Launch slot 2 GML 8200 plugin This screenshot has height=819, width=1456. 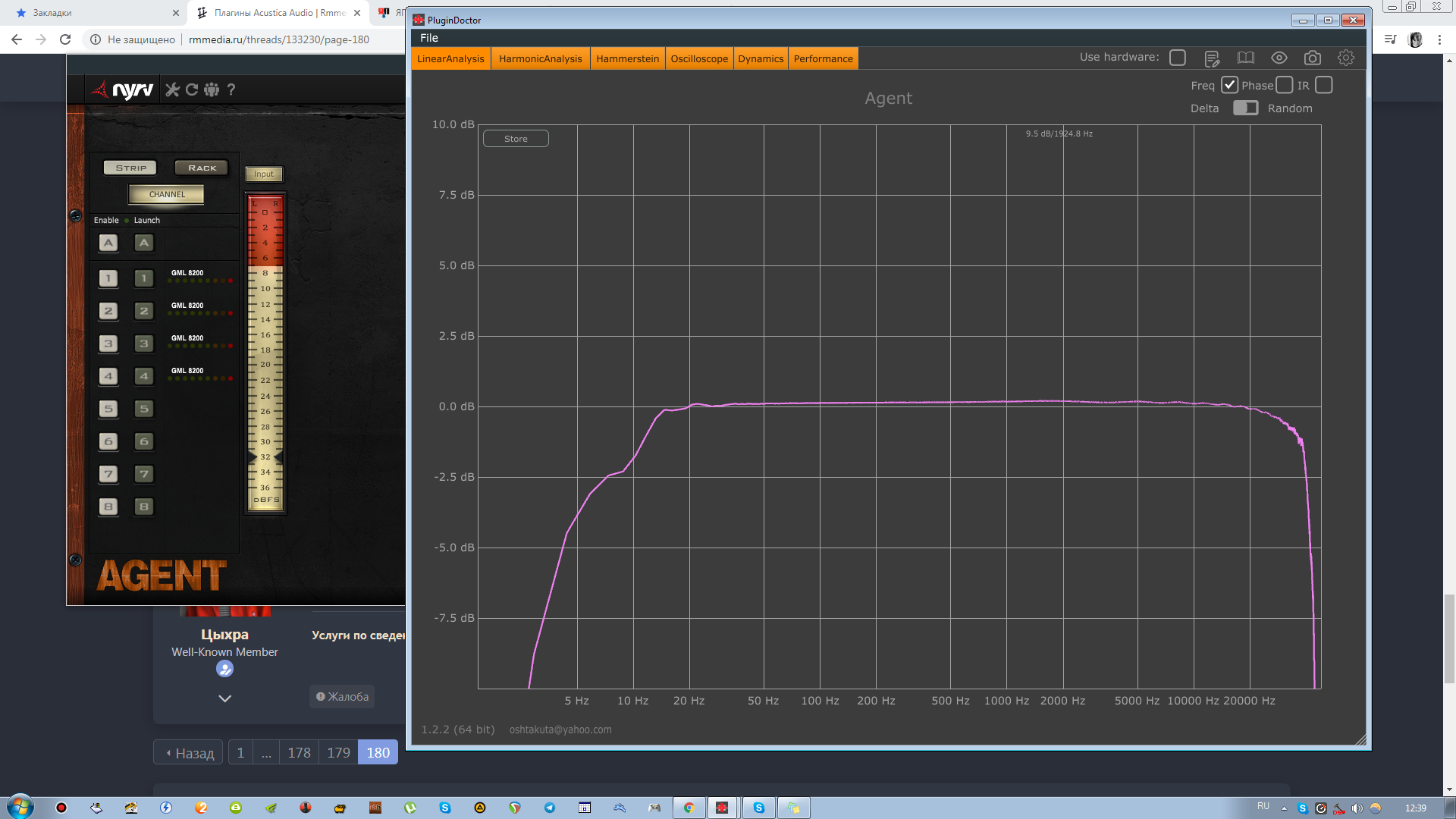[x=144, y=311]
